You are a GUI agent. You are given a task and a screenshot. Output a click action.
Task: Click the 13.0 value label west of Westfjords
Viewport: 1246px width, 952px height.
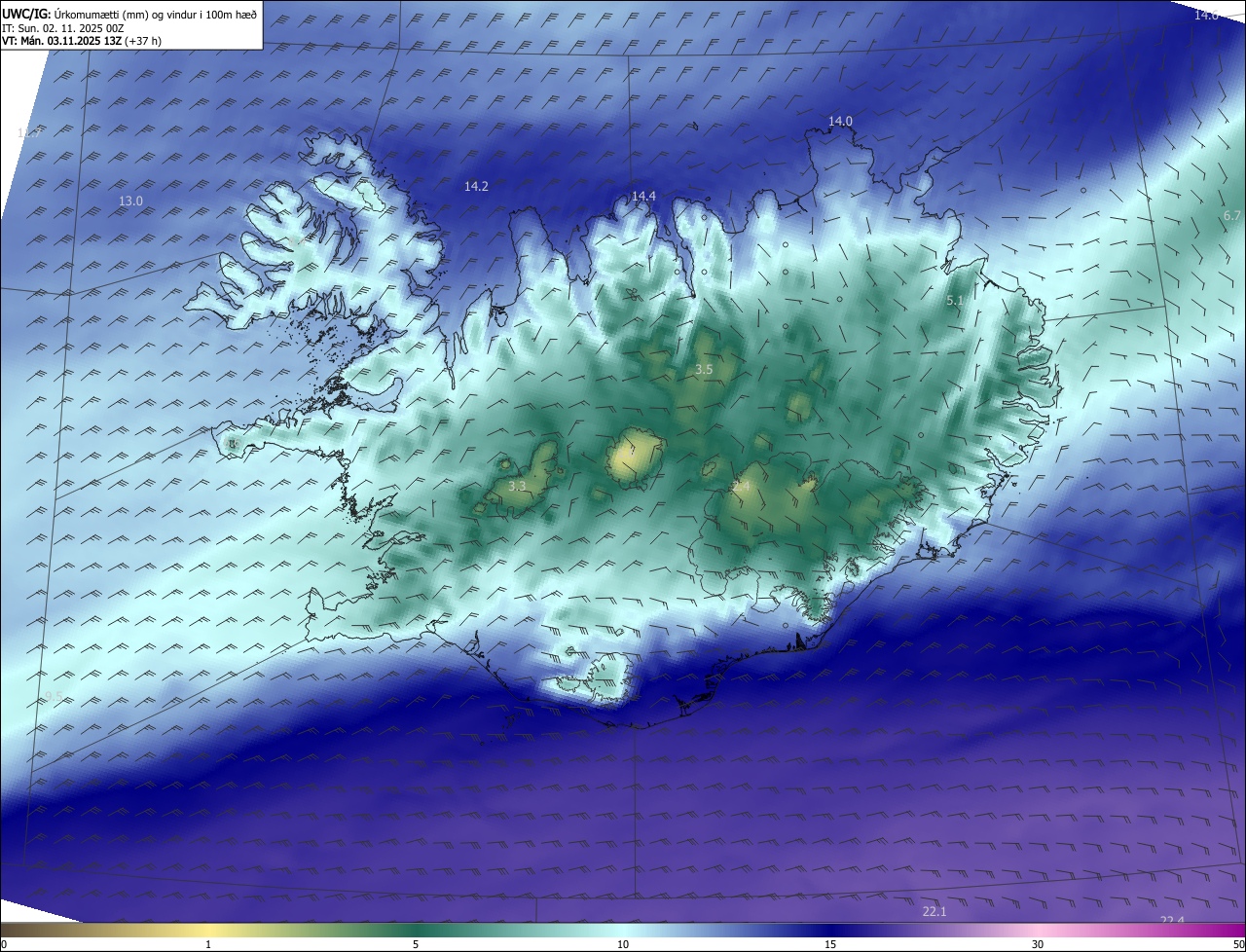click(x=130, y=201)
